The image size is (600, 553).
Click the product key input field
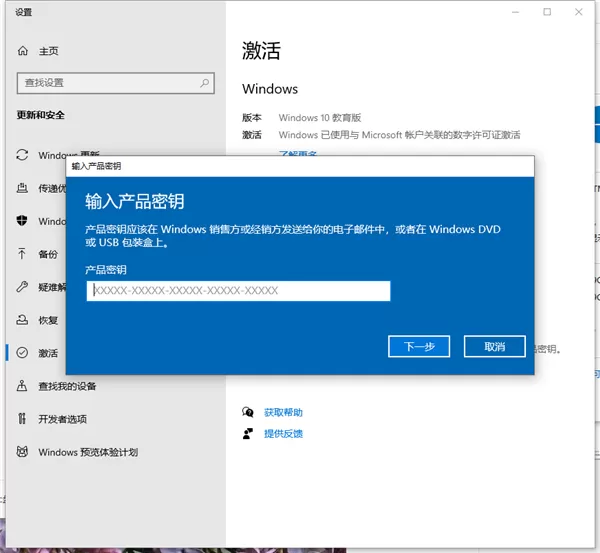coord(238,291)
